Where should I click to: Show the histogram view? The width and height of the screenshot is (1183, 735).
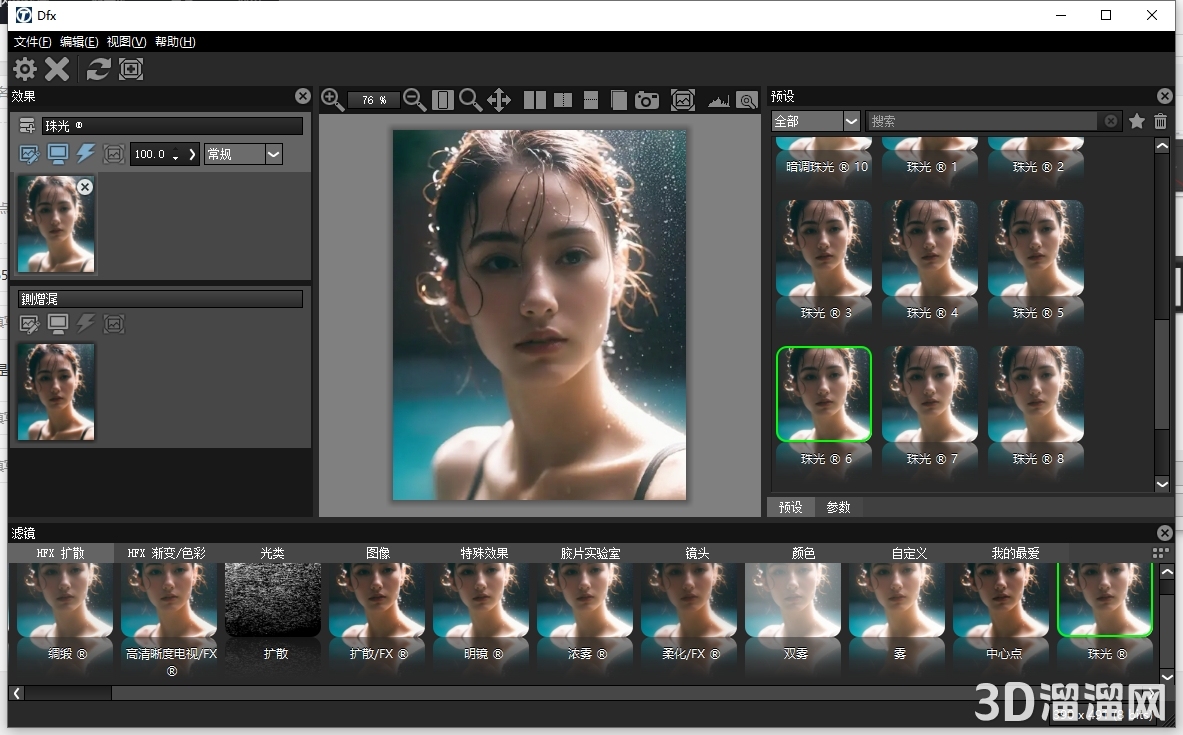718,100
